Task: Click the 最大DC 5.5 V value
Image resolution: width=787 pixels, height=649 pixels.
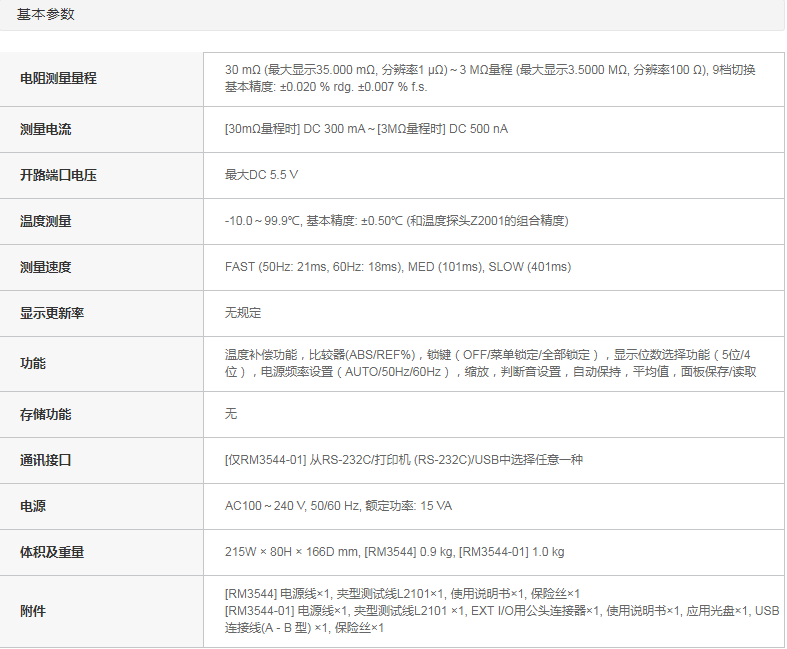Action: (261, 175)
